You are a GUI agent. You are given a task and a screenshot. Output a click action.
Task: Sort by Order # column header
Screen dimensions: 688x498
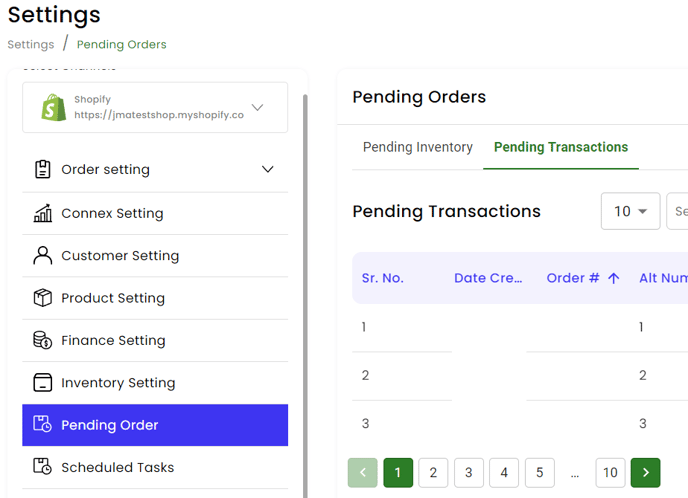click(x=573, y=278)
